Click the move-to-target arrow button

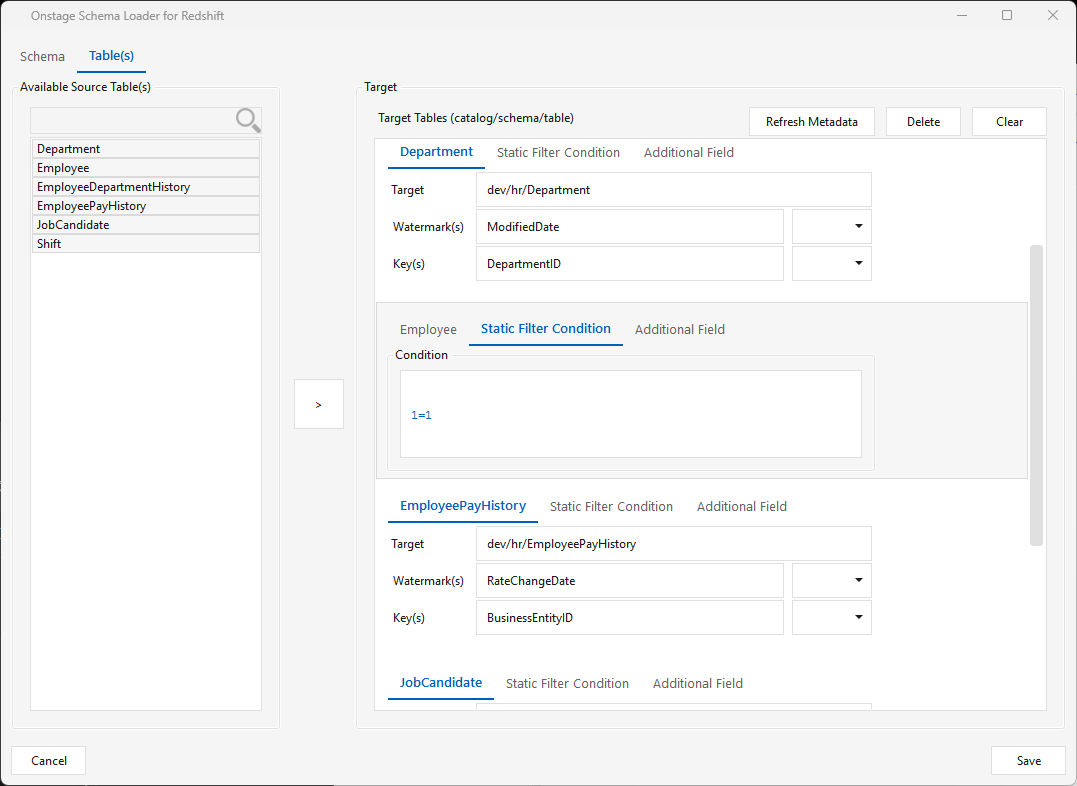(319, 404)
